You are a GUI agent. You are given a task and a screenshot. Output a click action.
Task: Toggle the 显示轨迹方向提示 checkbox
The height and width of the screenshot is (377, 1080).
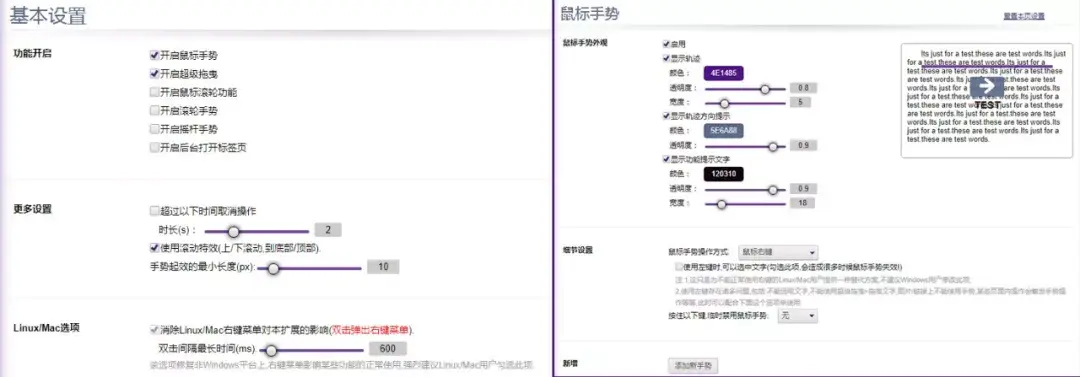(665, 116)
